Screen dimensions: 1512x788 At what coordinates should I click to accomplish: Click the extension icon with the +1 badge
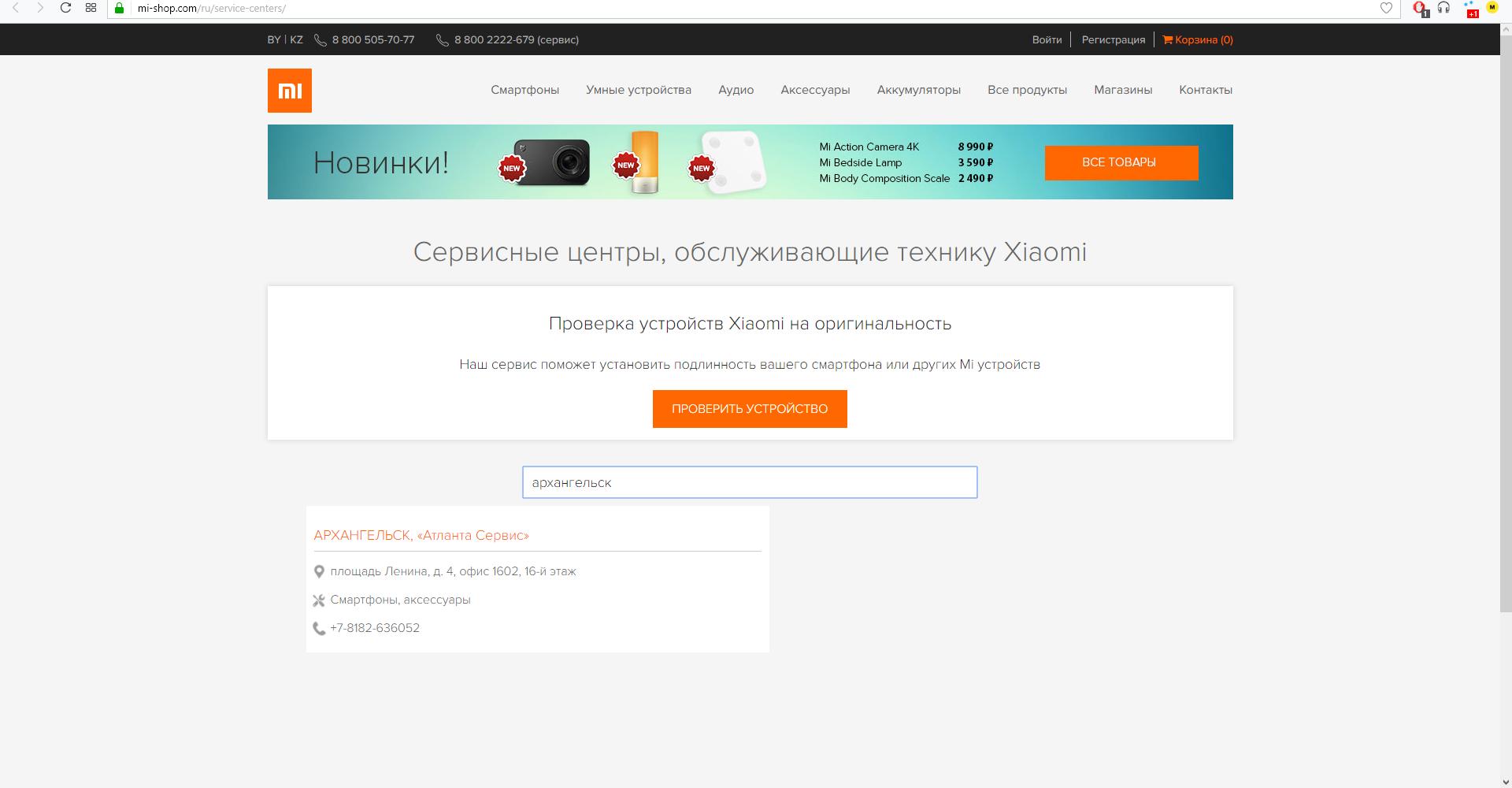click(x=1470, y=9)
